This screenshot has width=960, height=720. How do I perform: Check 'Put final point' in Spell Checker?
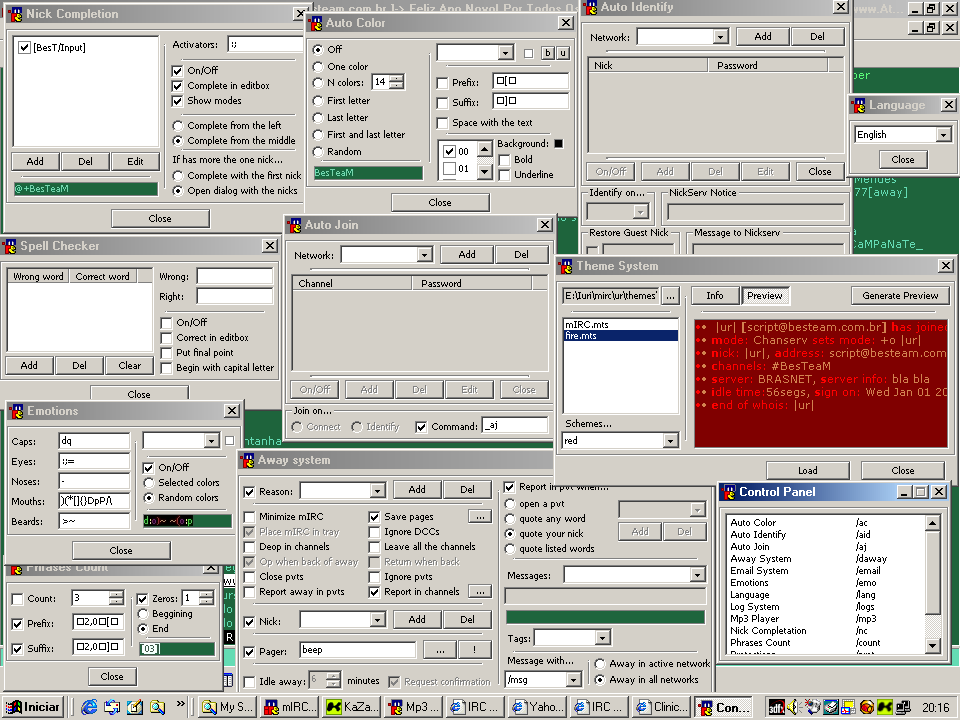click(166, 353)
